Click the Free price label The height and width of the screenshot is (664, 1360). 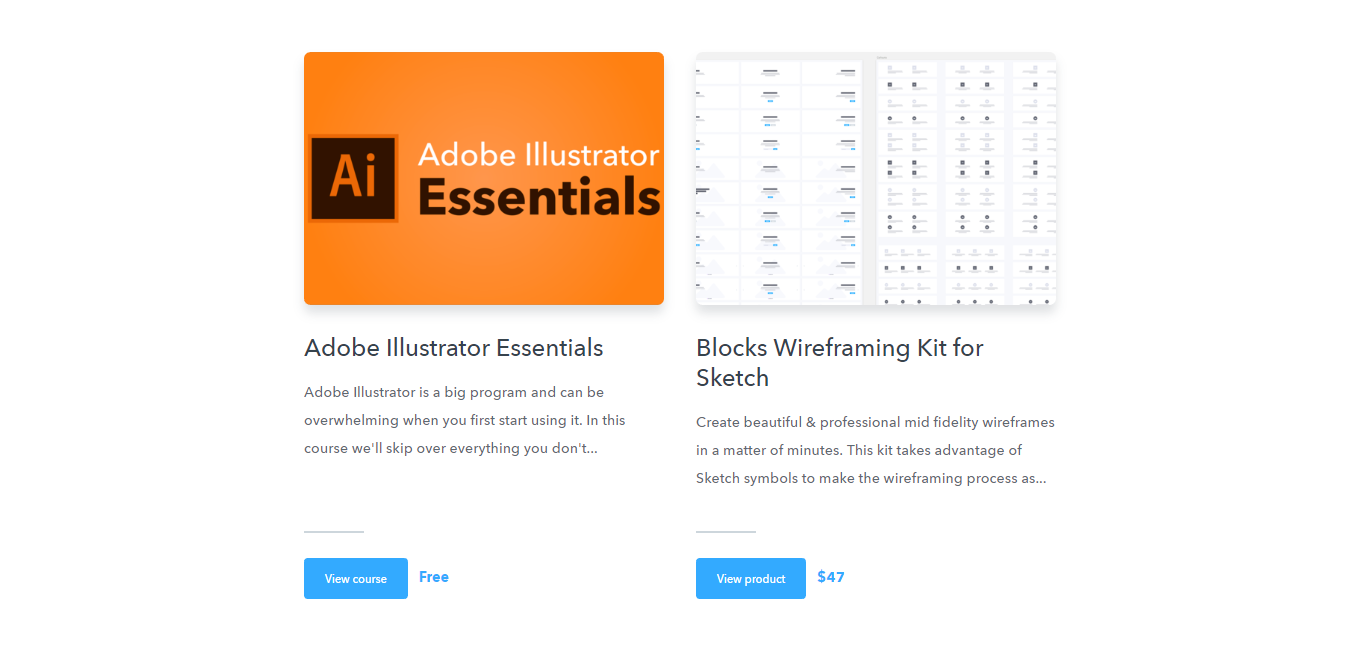(434, 577)
